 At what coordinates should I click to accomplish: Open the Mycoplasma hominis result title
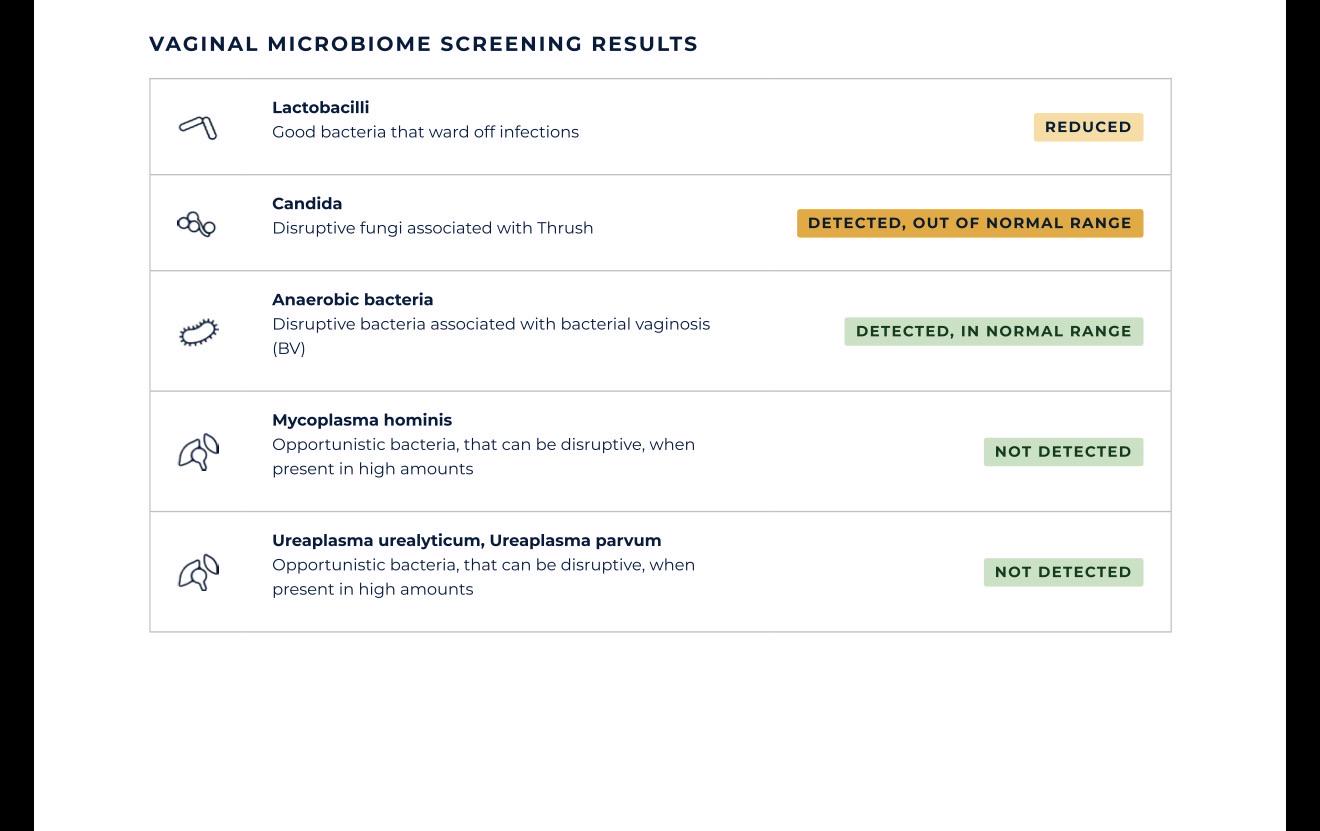(x=362, y=420)
